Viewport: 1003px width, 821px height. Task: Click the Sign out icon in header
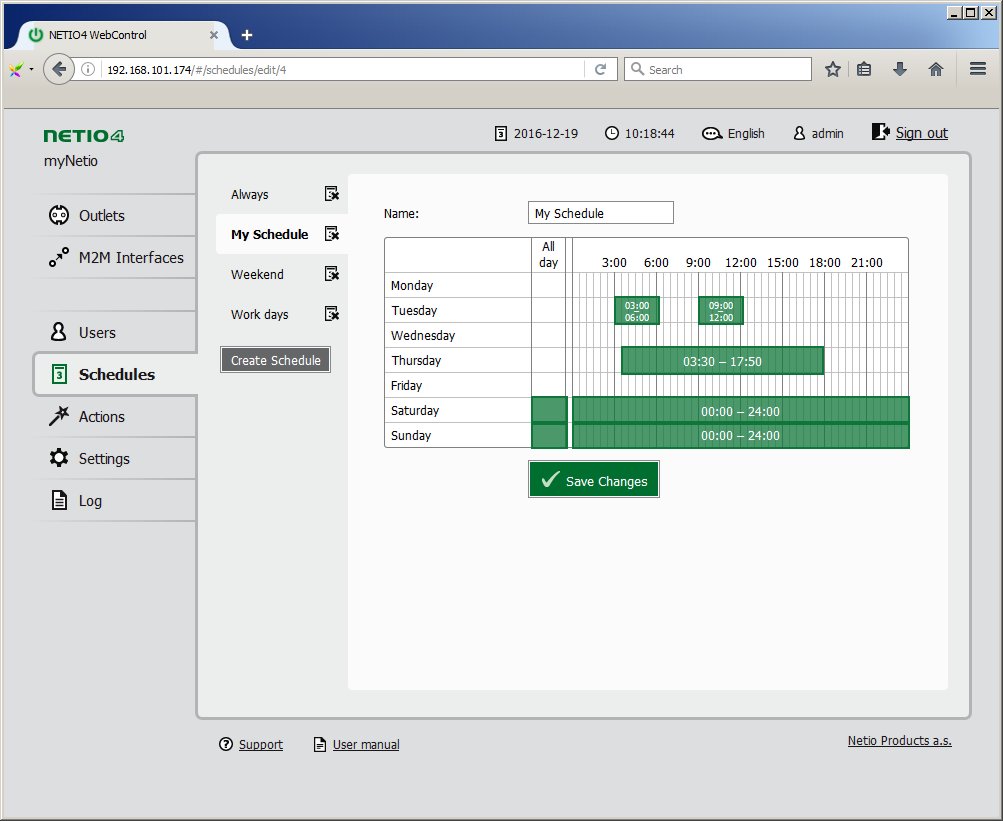(x=880, y=132)
